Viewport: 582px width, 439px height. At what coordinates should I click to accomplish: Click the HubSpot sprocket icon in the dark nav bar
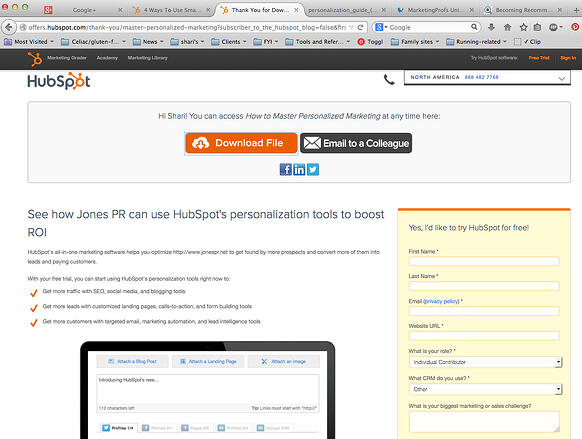click(35, 59)
